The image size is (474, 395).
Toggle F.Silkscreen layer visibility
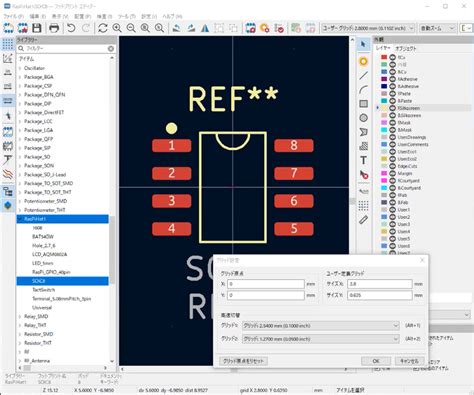pos(393,108)
